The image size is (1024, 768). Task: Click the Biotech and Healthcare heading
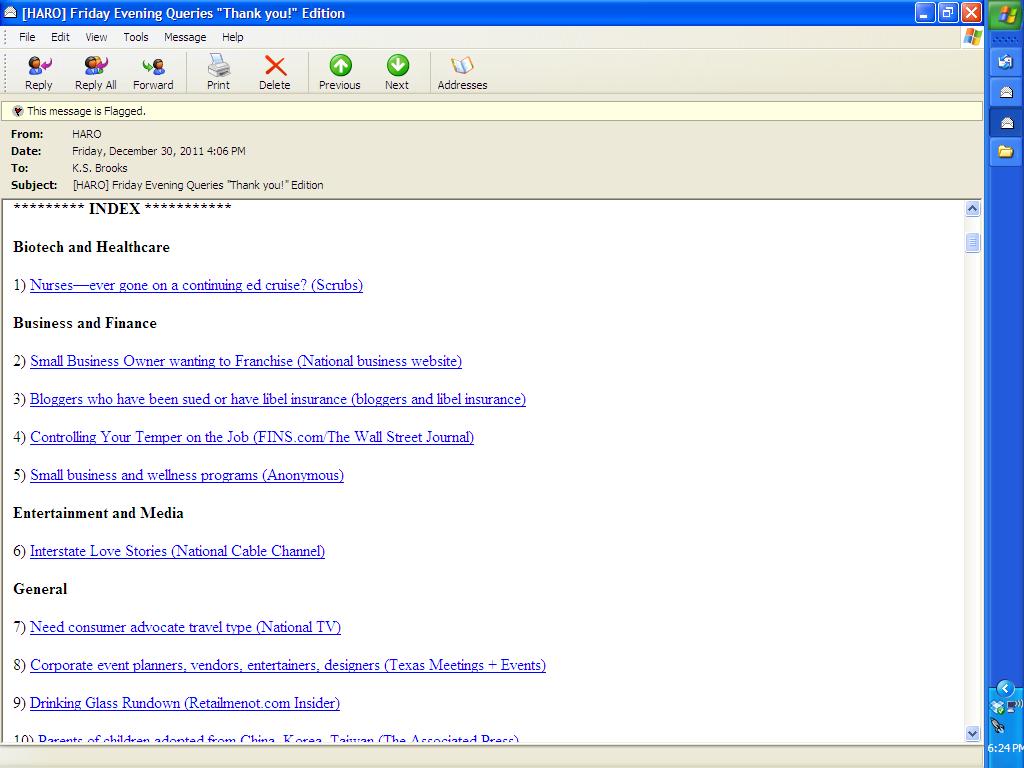pyautogui.click(x=91, y=247)
